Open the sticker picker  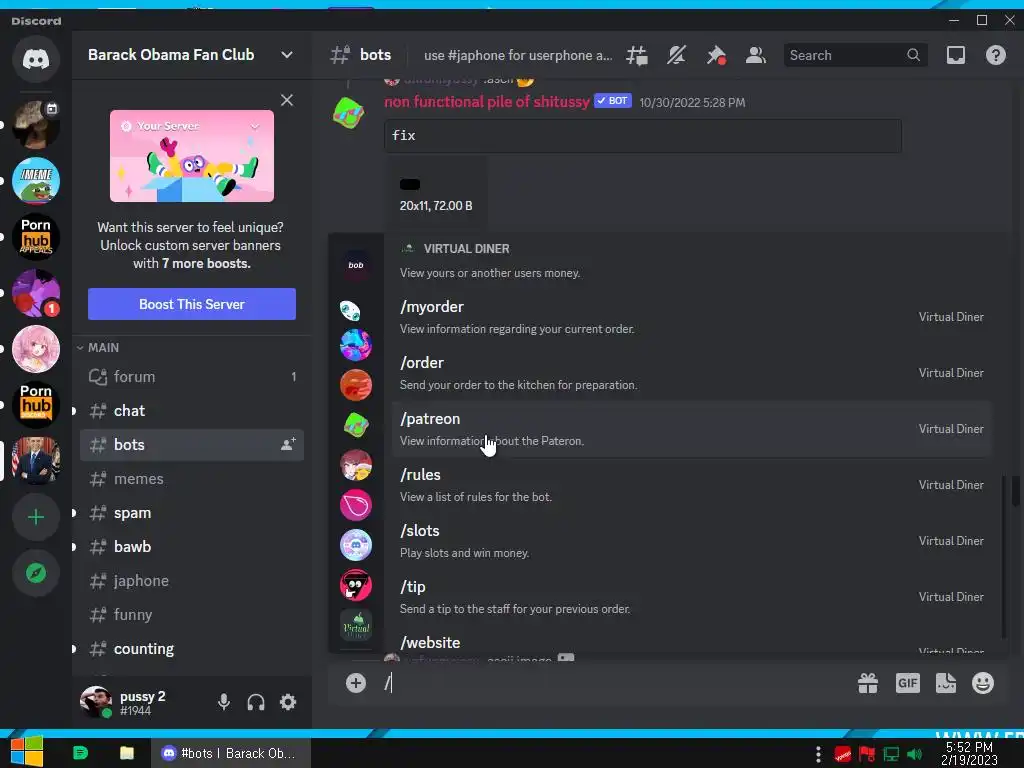pyautogui.click(x=946, y=683)
